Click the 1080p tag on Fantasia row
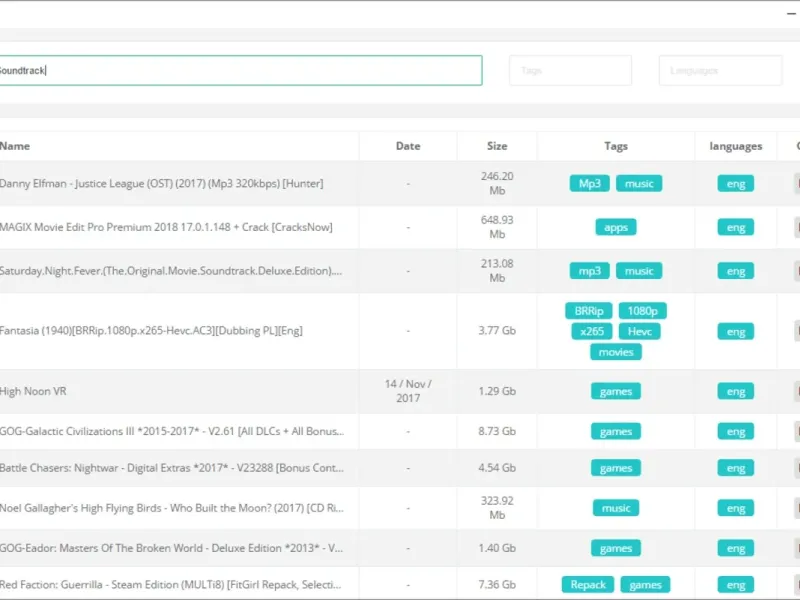Screen dimensions: 800x600 click(642, 311)
